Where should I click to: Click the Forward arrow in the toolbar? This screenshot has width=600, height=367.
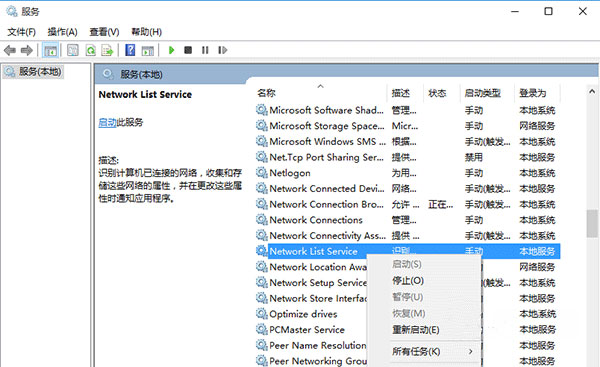pos(26,50)
